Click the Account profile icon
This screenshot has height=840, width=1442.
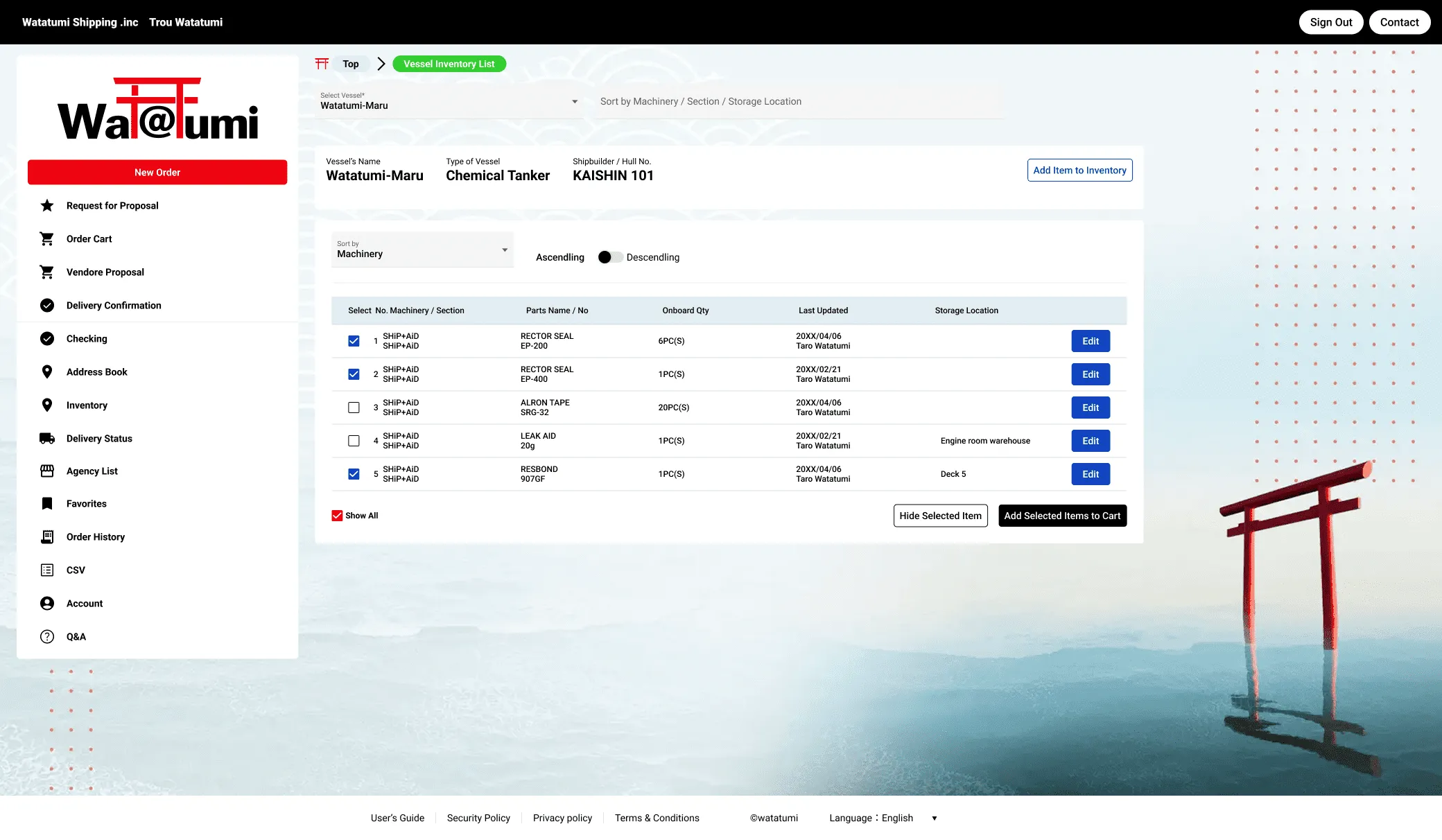(x=47, y=604)
